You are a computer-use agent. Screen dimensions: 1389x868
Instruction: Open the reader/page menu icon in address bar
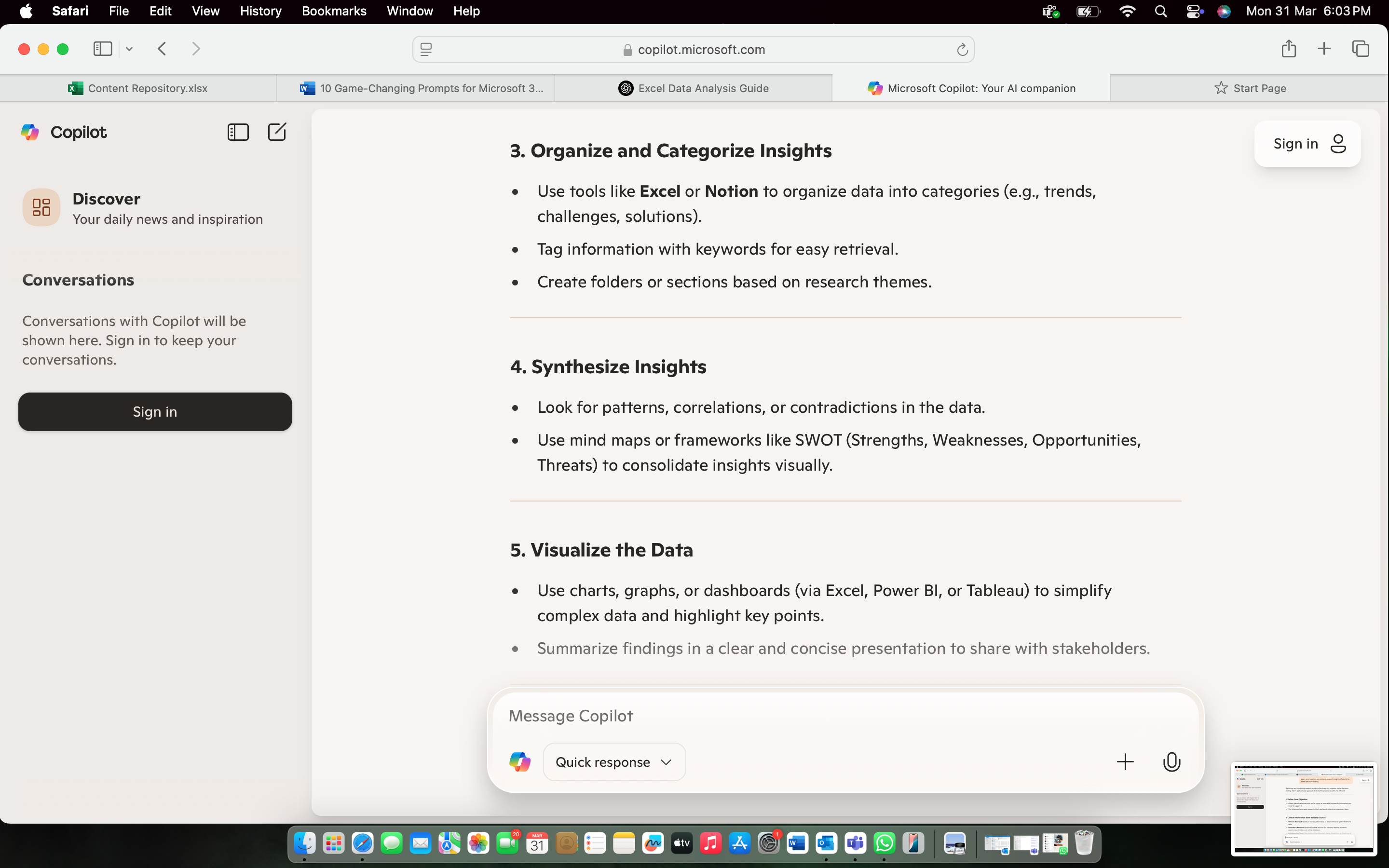point(426,50)
